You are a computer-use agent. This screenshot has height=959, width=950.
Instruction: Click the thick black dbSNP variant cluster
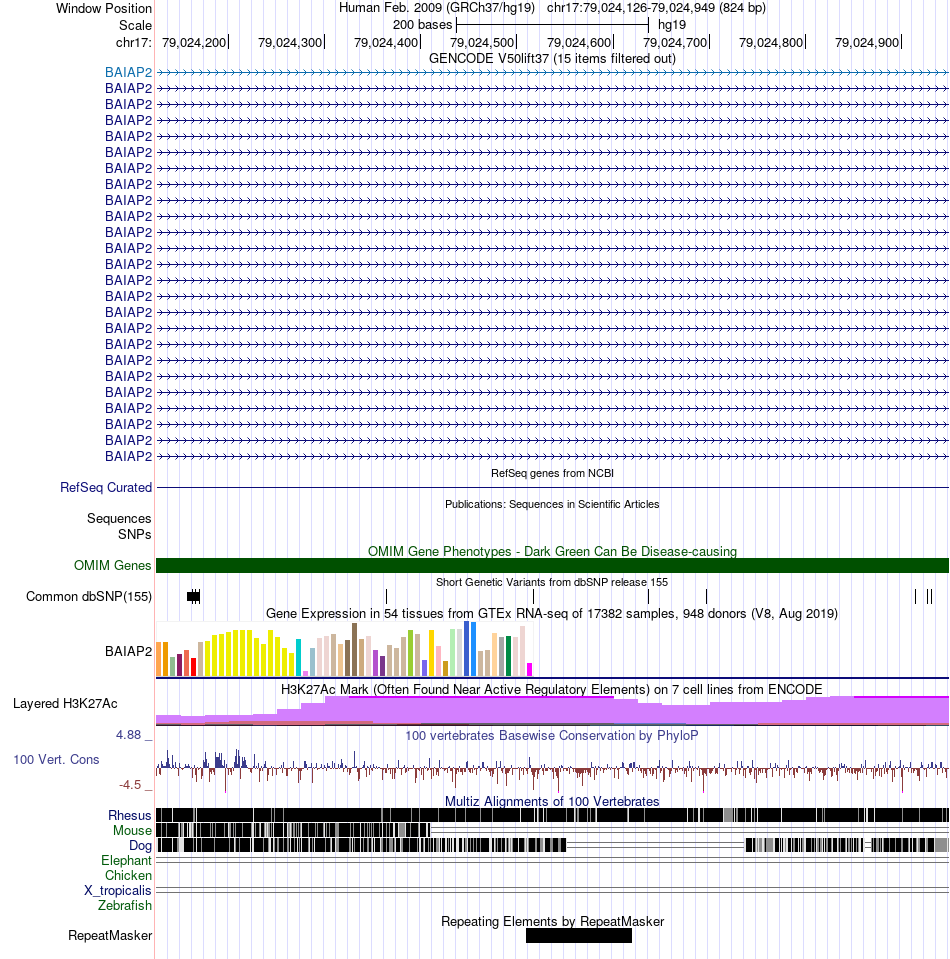click(x=194, y=597)
